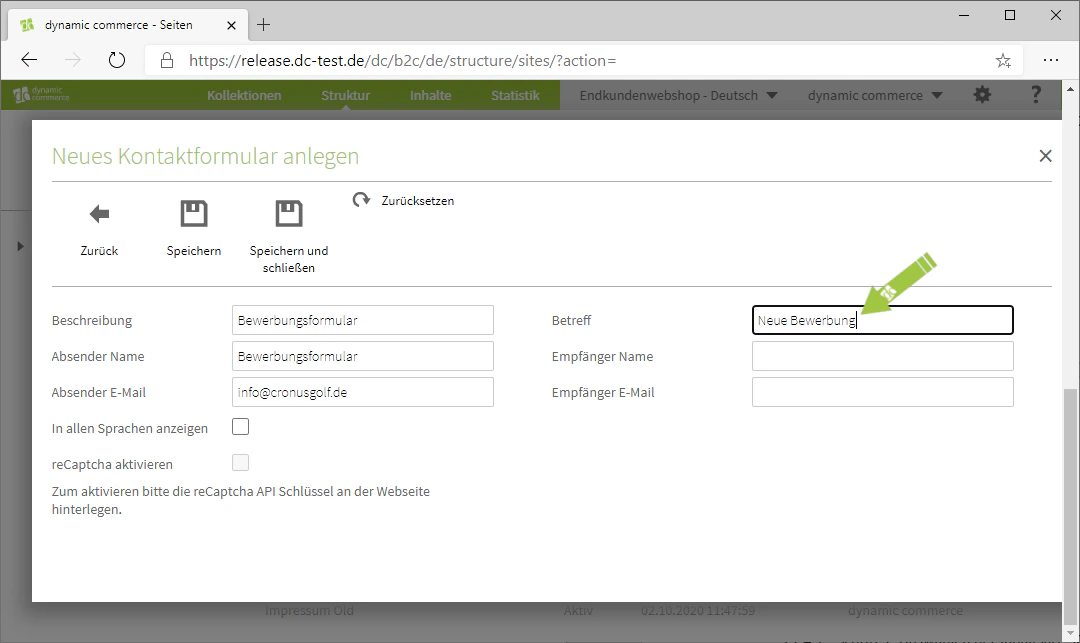Maximize the browser window

pyautogui.click(x=1010, y=15)
